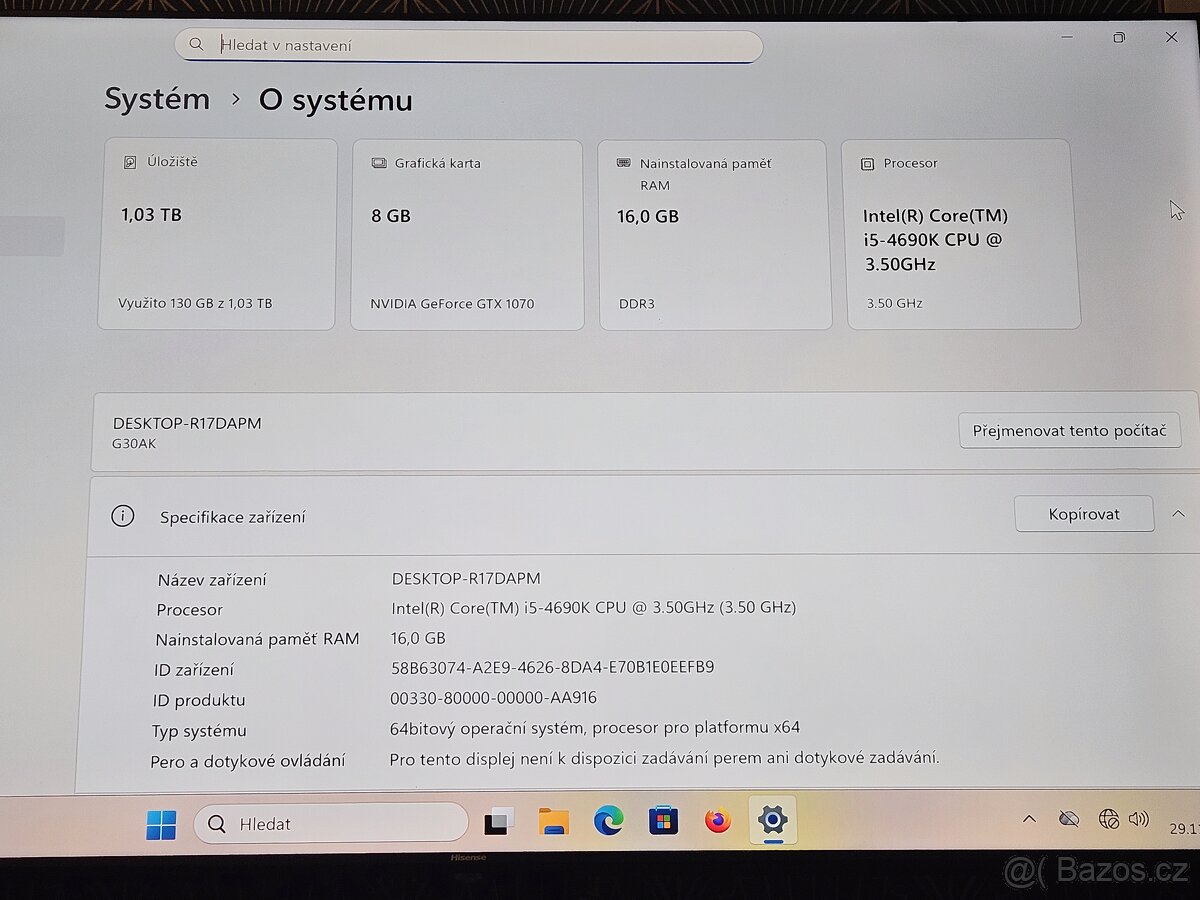Click the Hledat v nastavení search field
1200x900 pixels.
468,45
